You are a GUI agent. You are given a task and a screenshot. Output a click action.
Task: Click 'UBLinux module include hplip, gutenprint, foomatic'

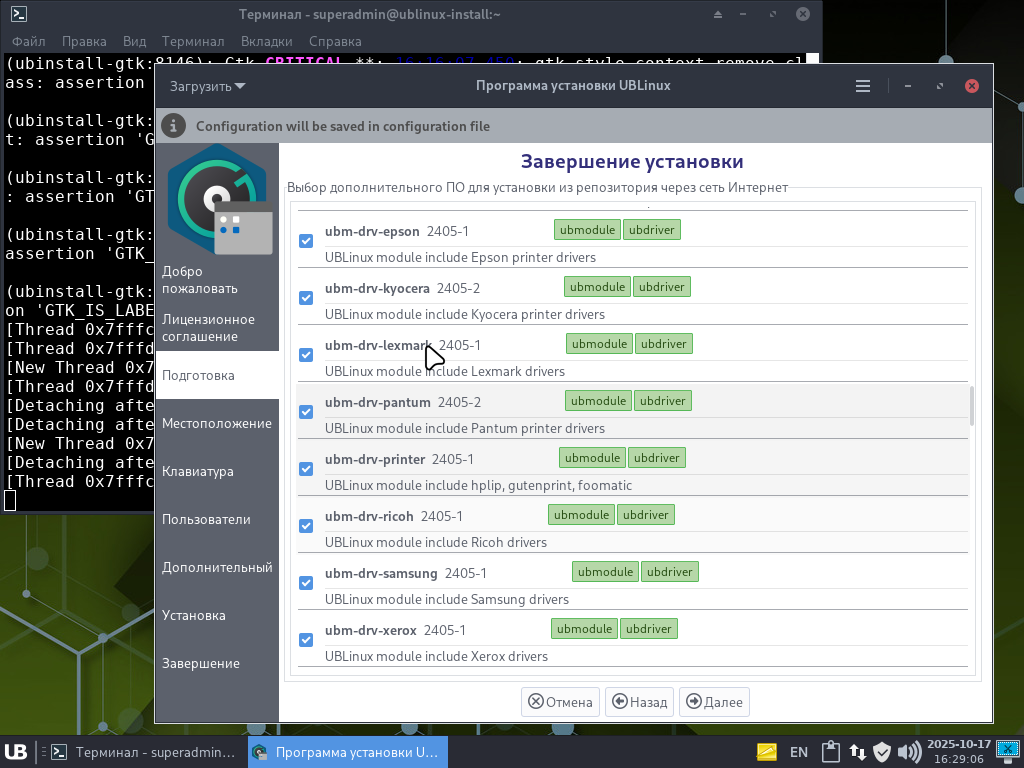[x=478, y=485]
